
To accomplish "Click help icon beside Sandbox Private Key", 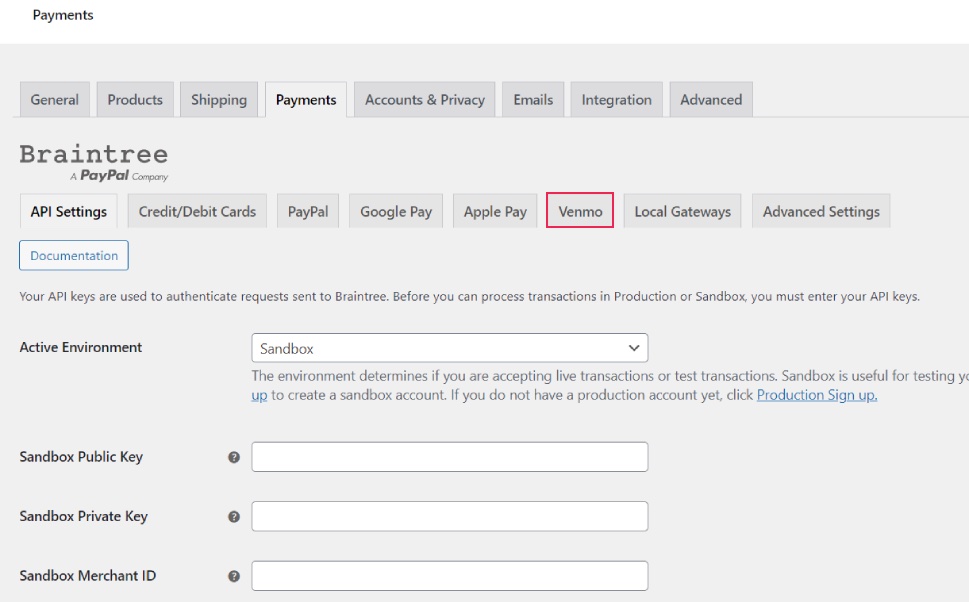I will tap(234, 517).
